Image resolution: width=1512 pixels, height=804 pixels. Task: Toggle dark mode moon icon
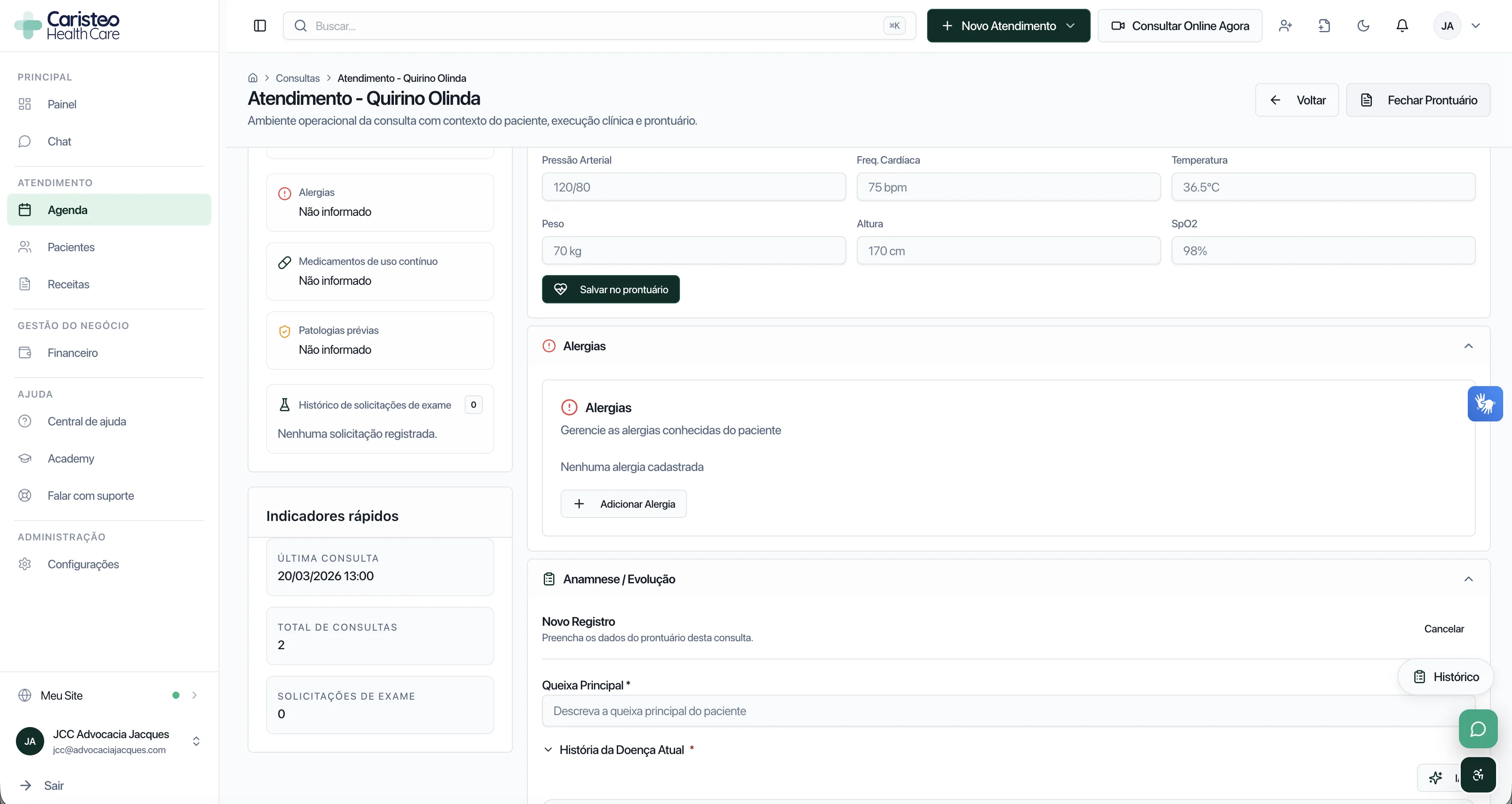[1363, 26]
